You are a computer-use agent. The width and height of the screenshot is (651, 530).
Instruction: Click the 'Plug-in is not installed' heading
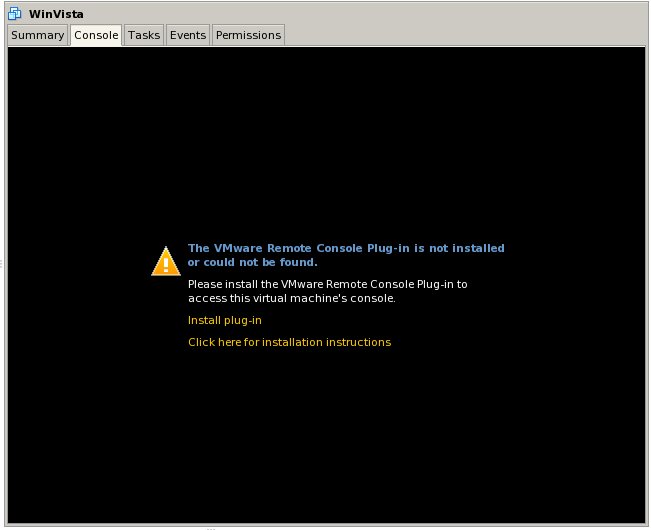point(346,255)
